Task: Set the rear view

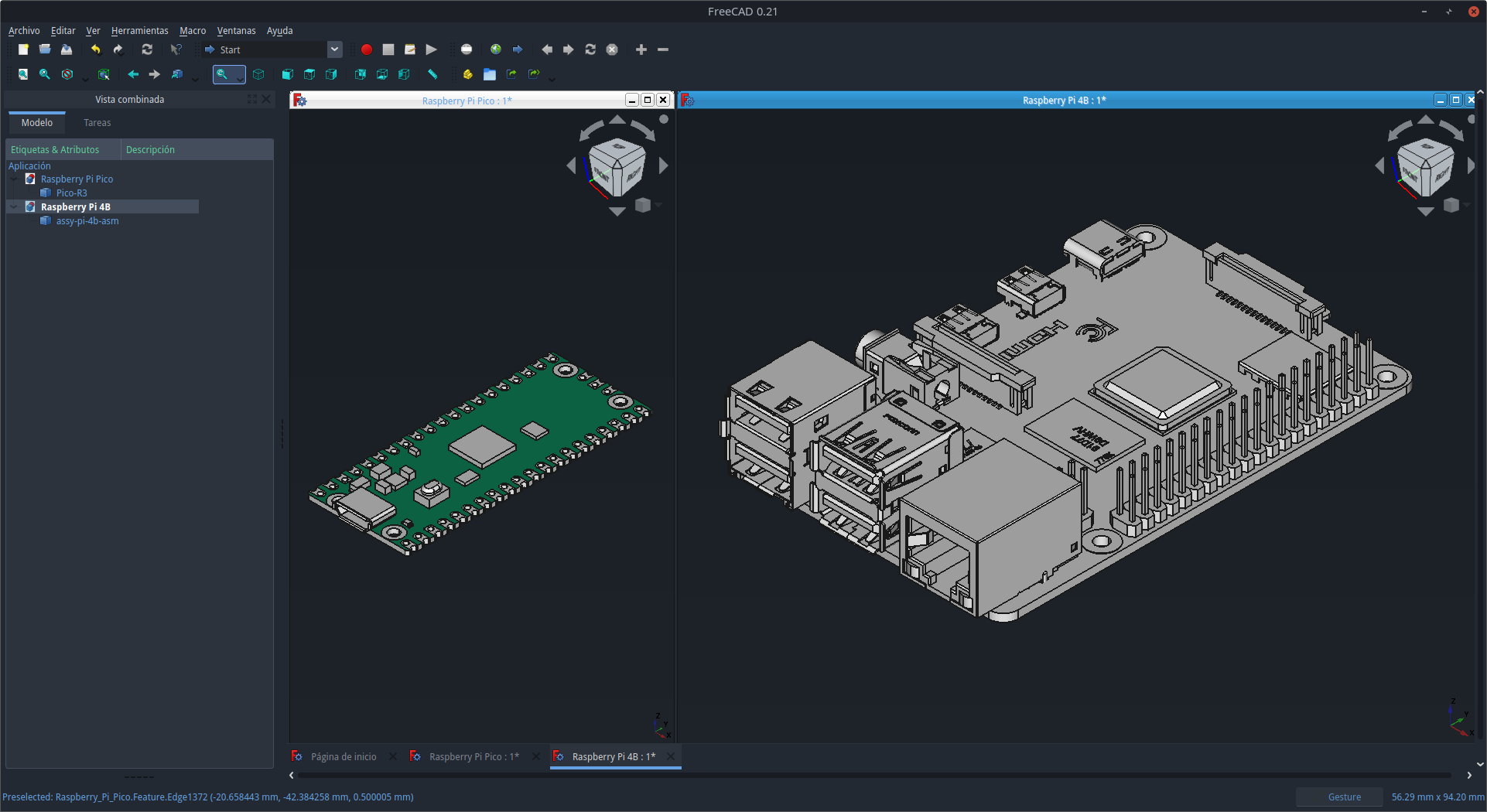Action: click(361, 74)
